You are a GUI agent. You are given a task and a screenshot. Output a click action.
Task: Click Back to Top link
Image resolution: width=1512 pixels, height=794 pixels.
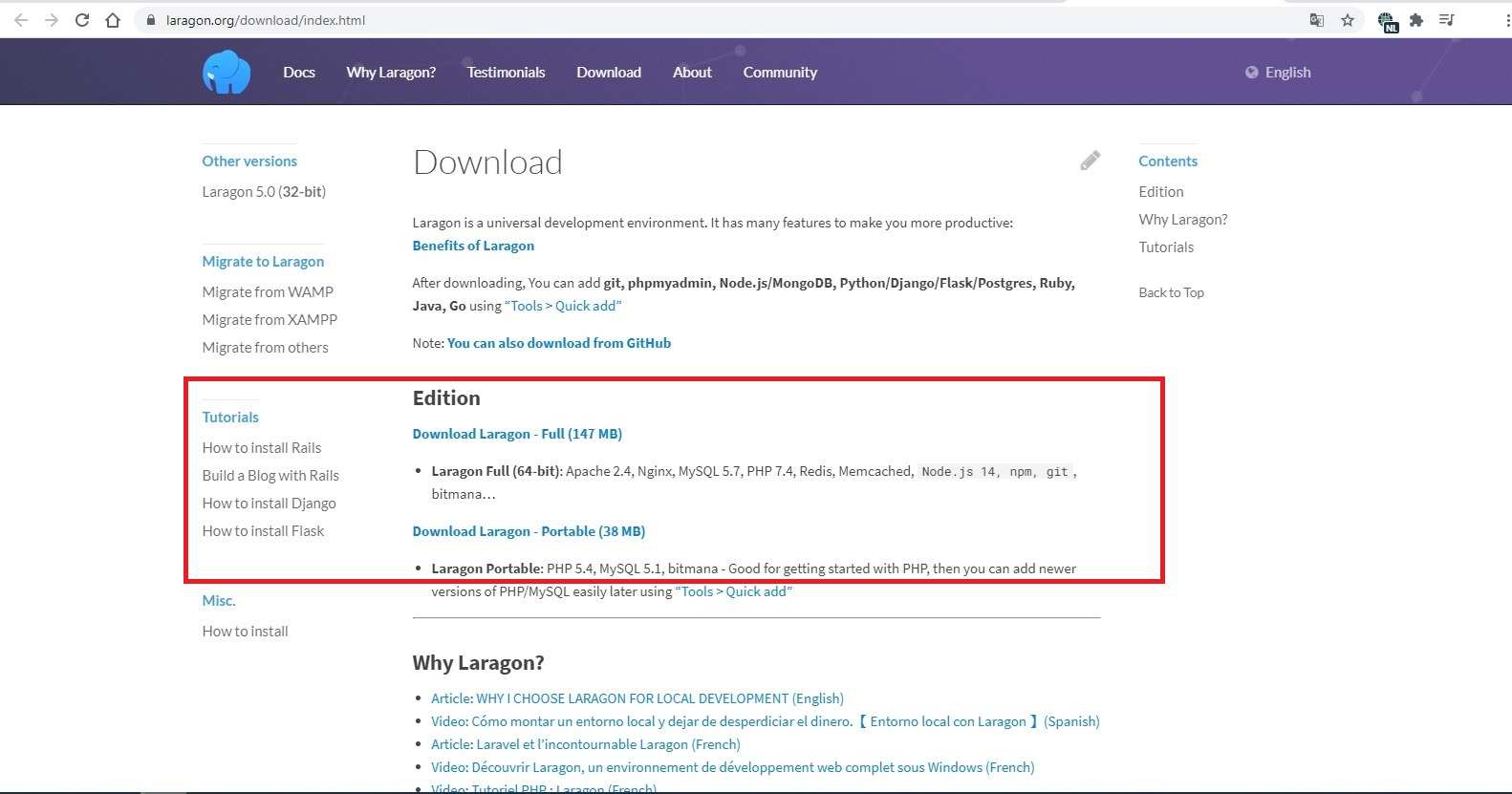[x=1171, y=292]
